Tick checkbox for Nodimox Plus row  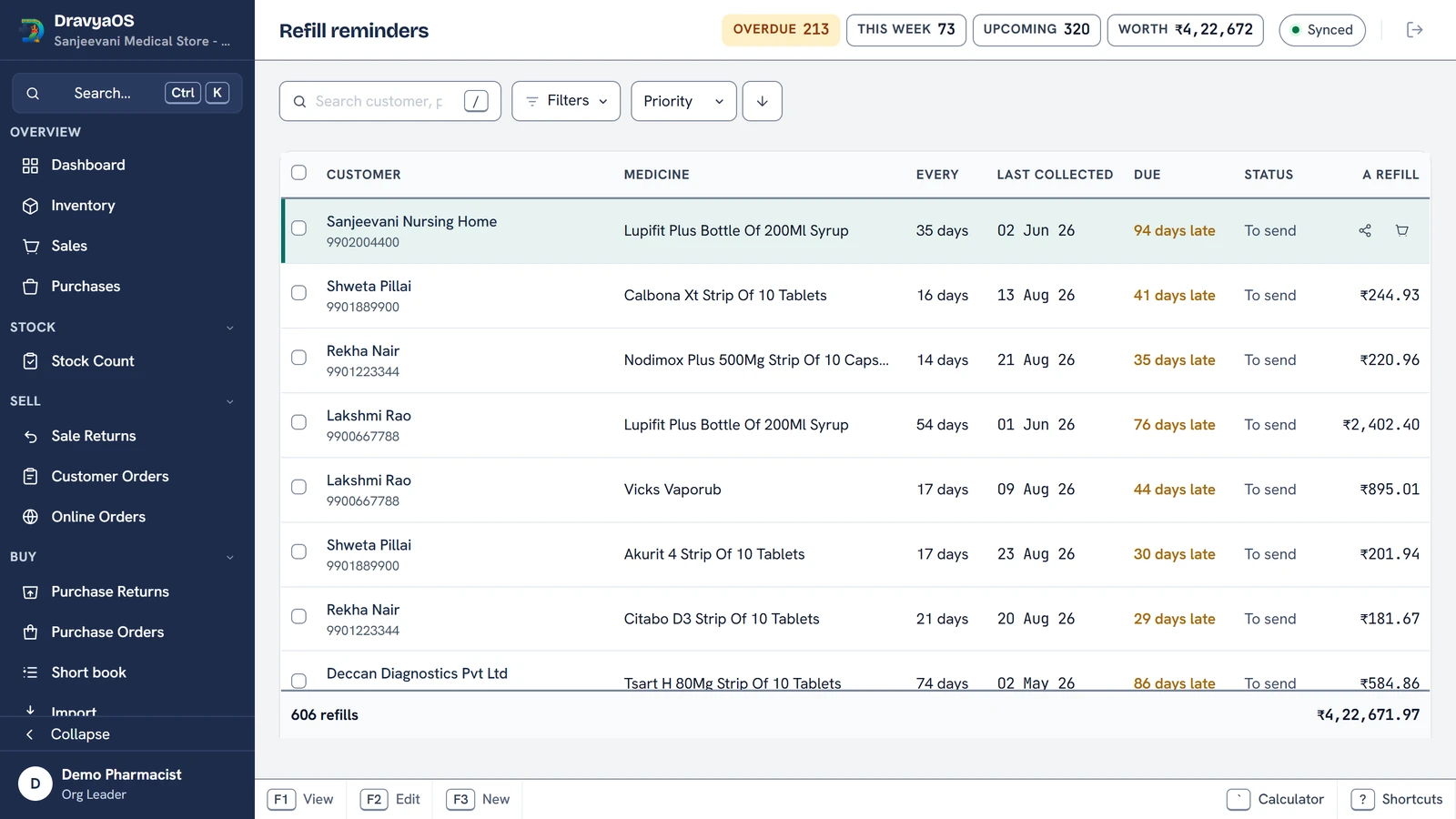[298, 358]
